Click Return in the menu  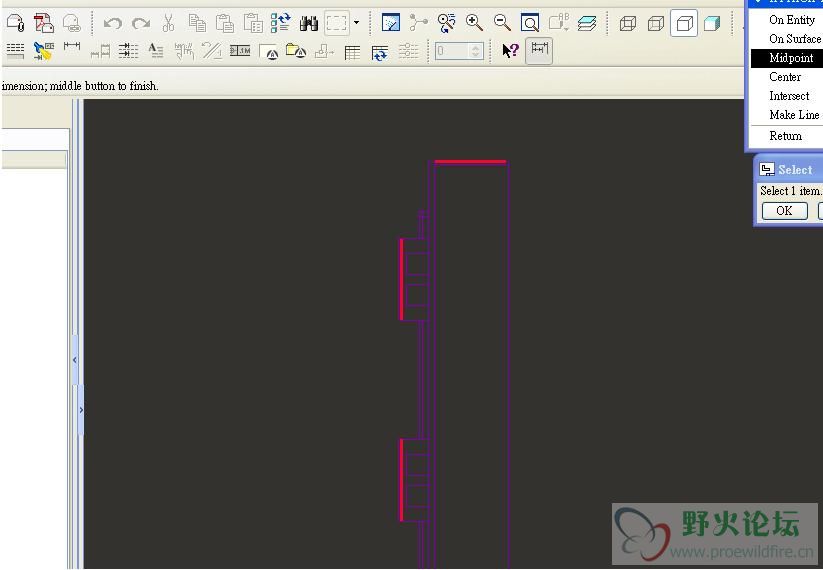(x=786, y=136)
